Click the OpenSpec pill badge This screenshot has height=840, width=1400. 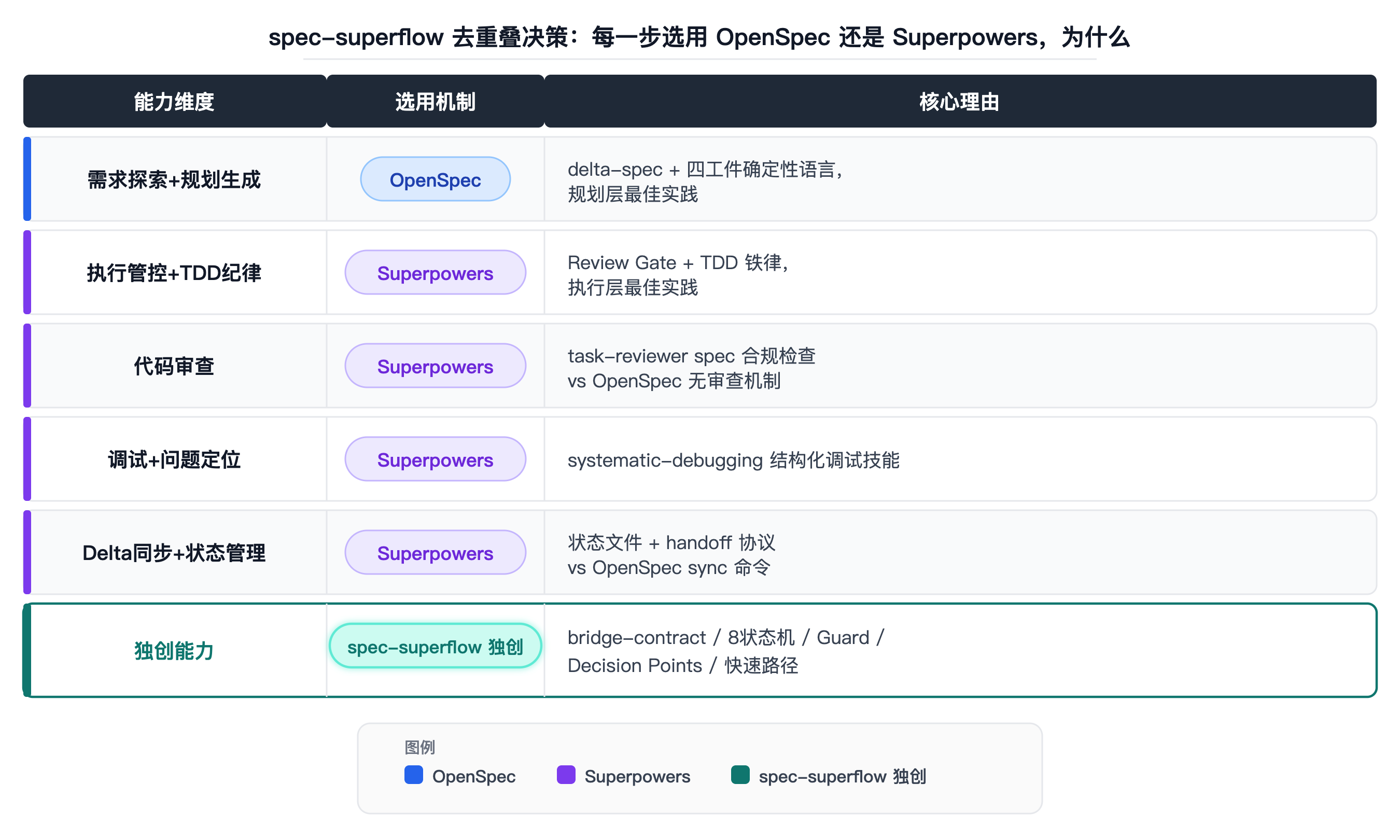pos(435,179)
